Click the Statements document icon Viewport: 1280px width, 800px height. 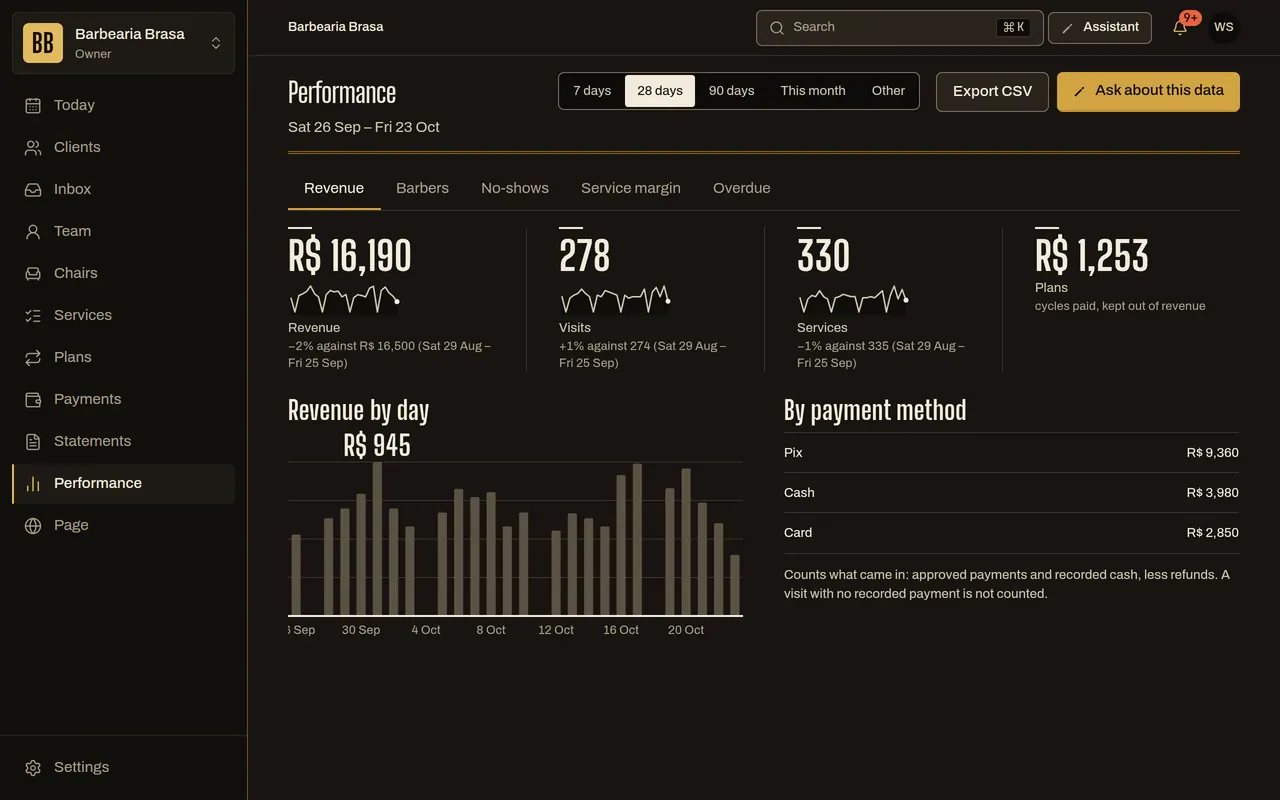33,441
